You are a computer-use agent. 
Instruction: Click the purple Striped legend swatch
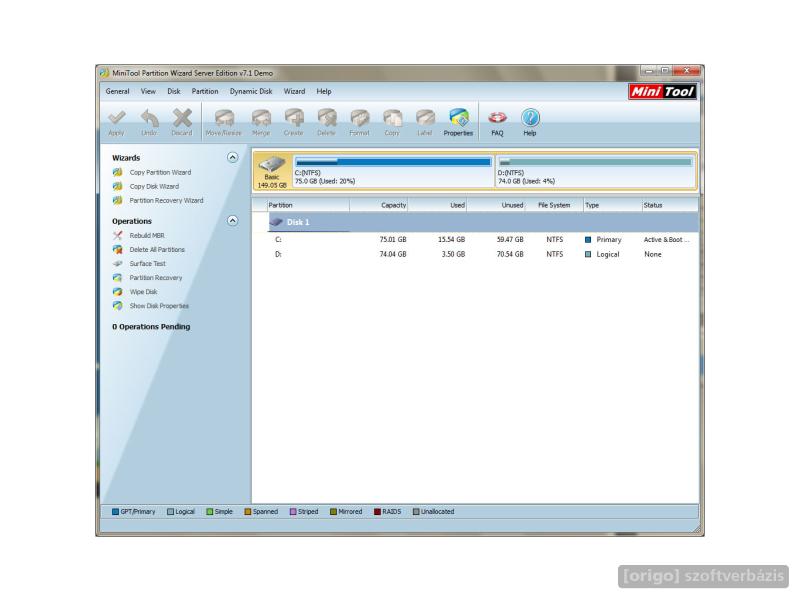click(293, 512)
